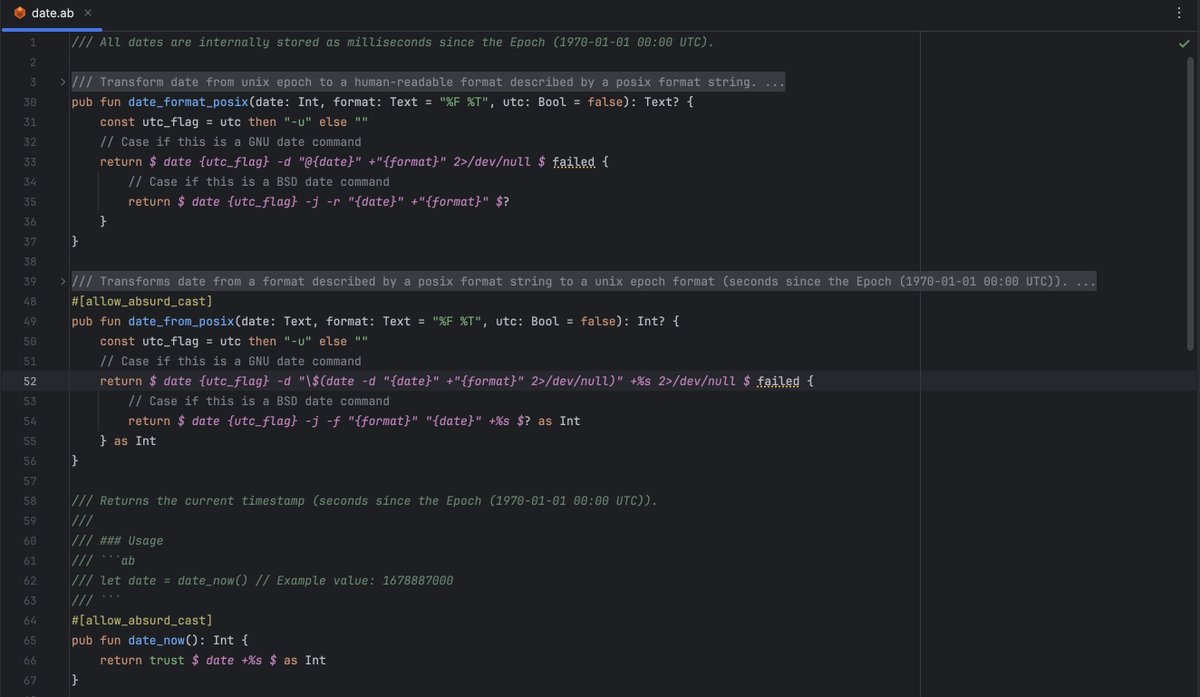The width and height of the screenshot is (1200, 697).
Task: Click the ellipsis ending the line 3 folded comment
Action: [774, 82]
